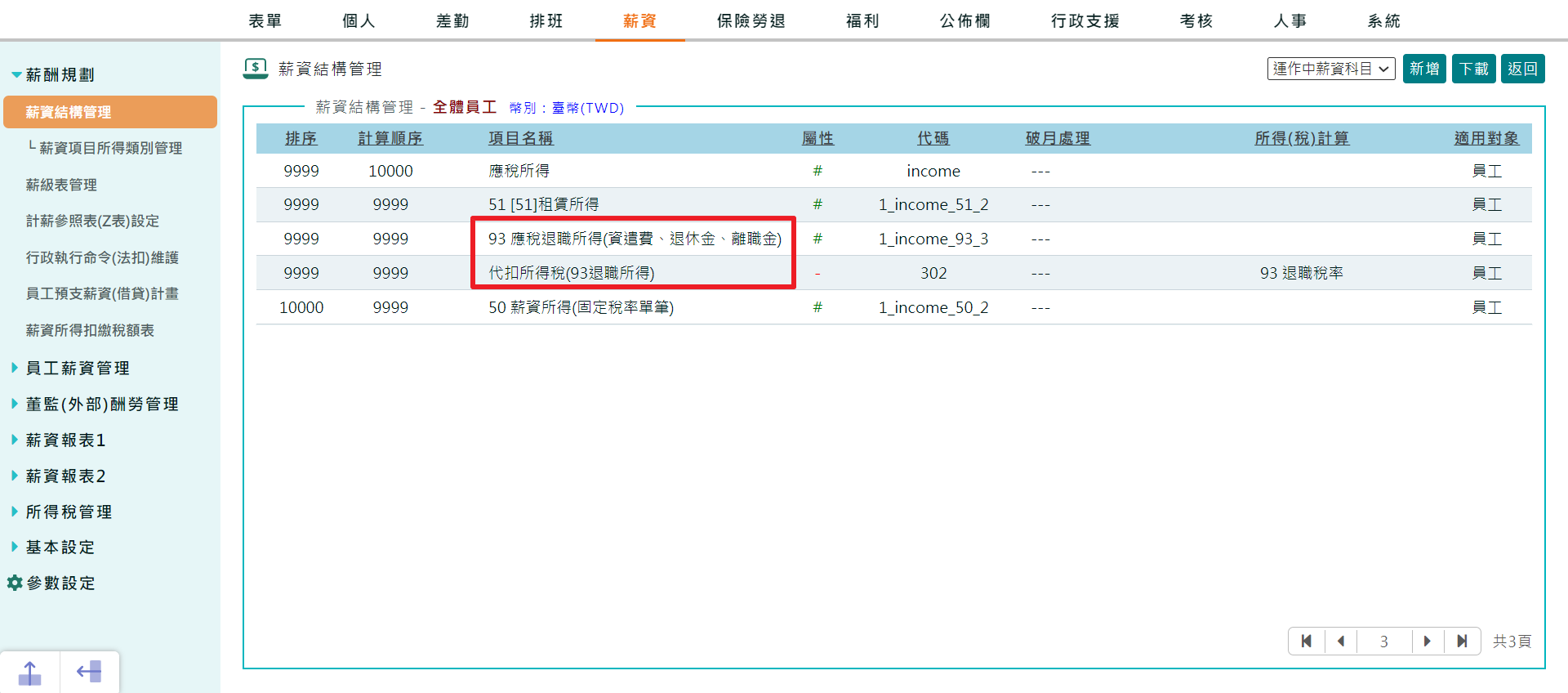Sort by 所得(稅)計算 column header
Viewport: 1568px width, 693px height.
tap(1302, 138)
